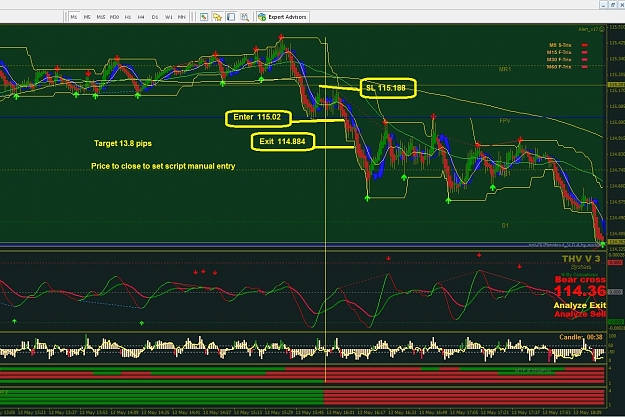Click the M5 S-Trix label

point(560,45)
